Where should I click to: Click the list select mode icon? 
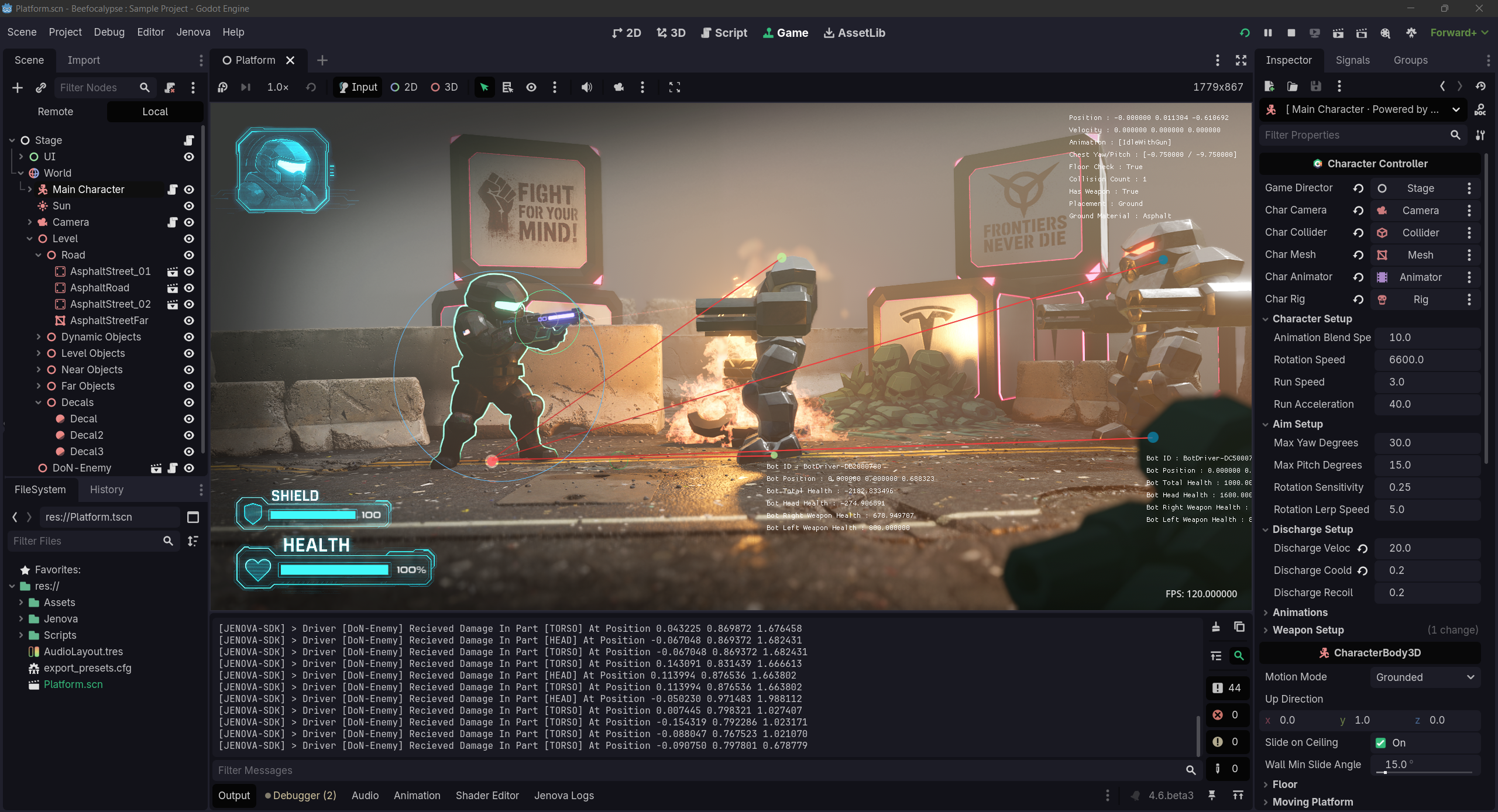coord(507,87)
